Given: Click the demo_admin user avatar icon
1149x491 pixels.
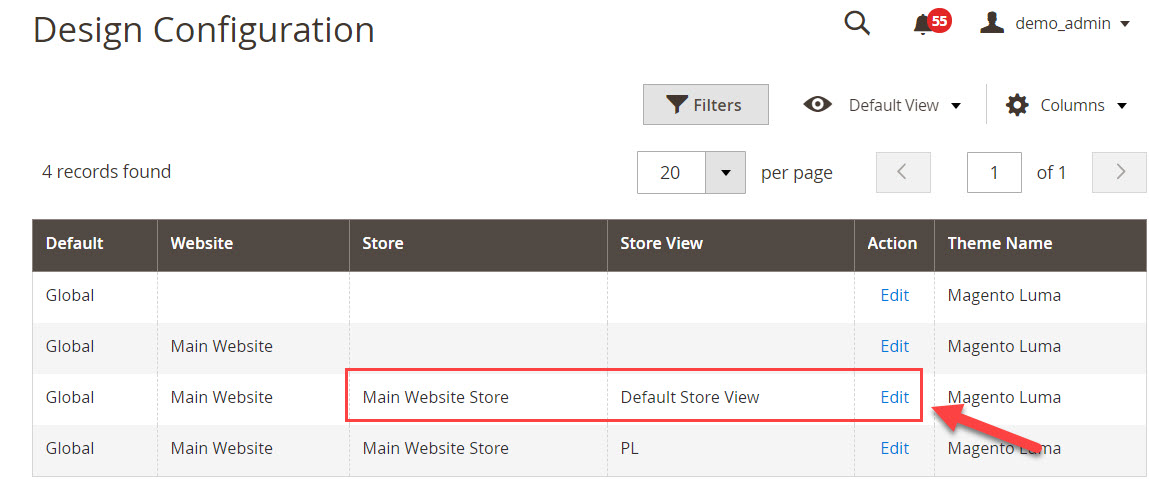Looking at the screenshot, I should click(x=991, y=23).
